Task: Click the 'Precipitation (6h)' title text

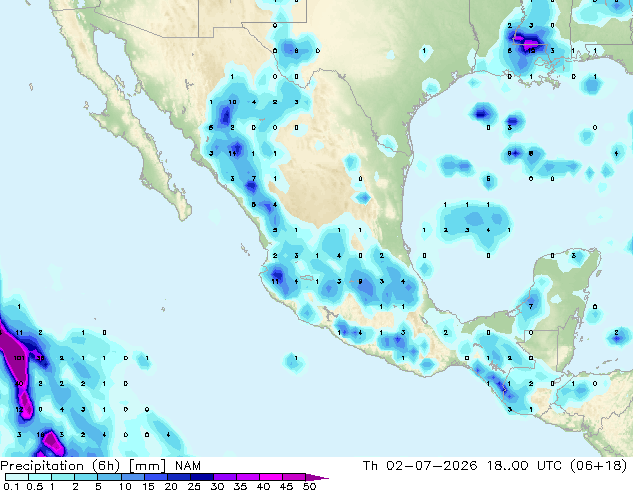Action: pyautogui.click(x=60, y=466)
